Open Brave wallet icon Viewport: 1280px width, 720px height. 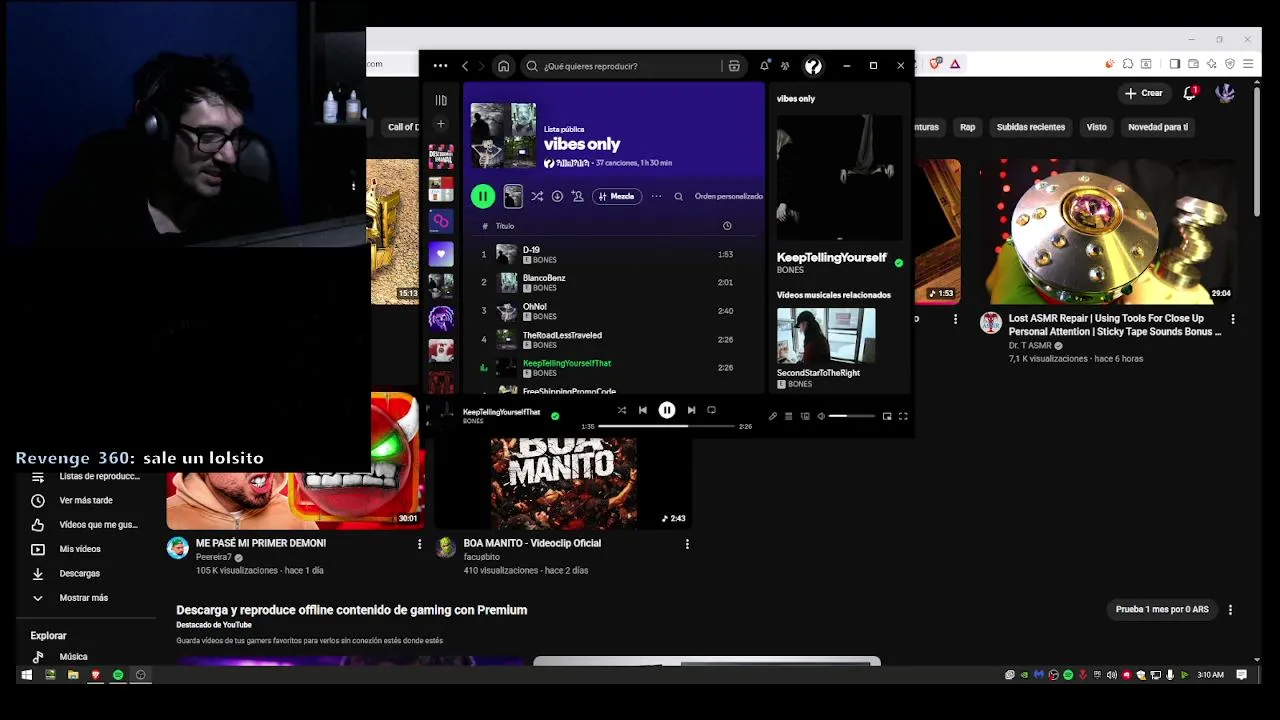point(1193,64)
